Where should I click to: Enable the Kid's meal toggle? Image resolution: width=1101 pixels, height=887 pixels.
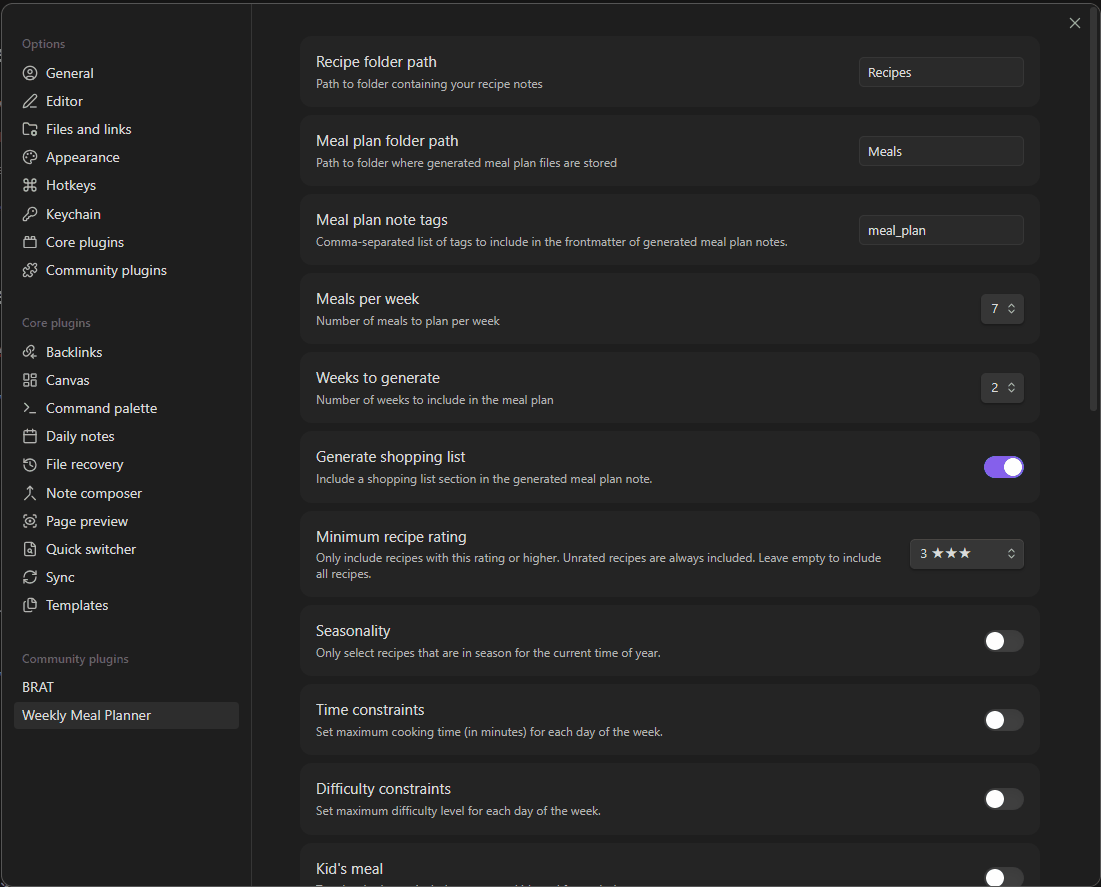coord(1003,876)
